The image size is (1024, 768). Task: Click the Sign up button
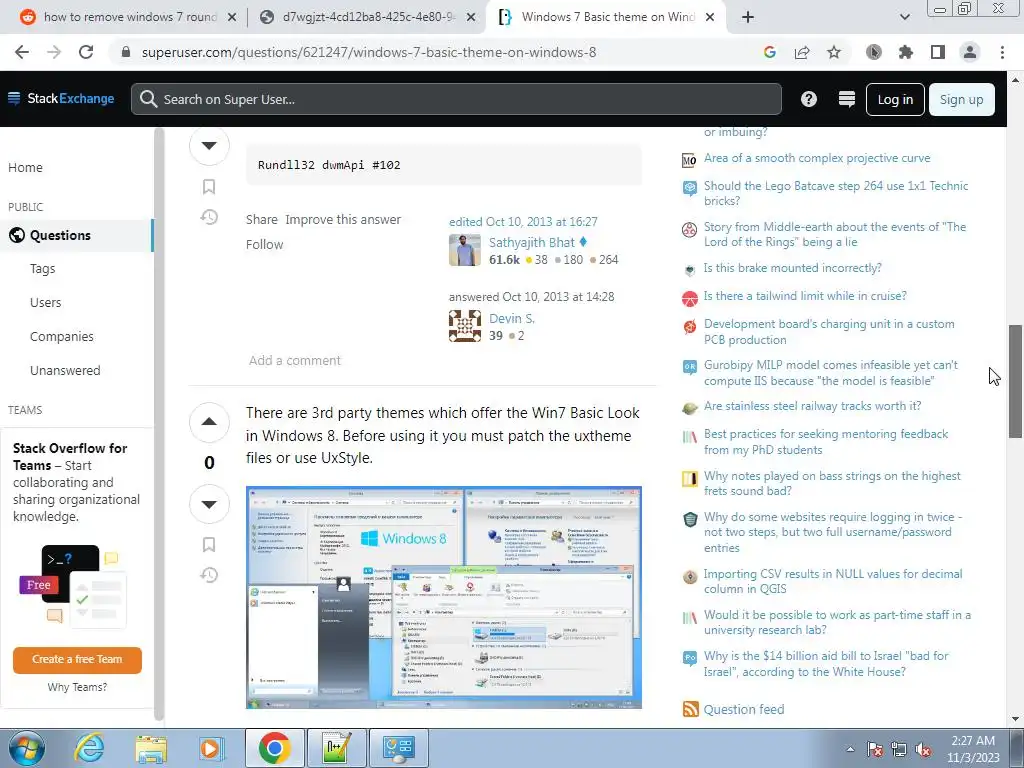pyautogui.click(x=961, y=99)
